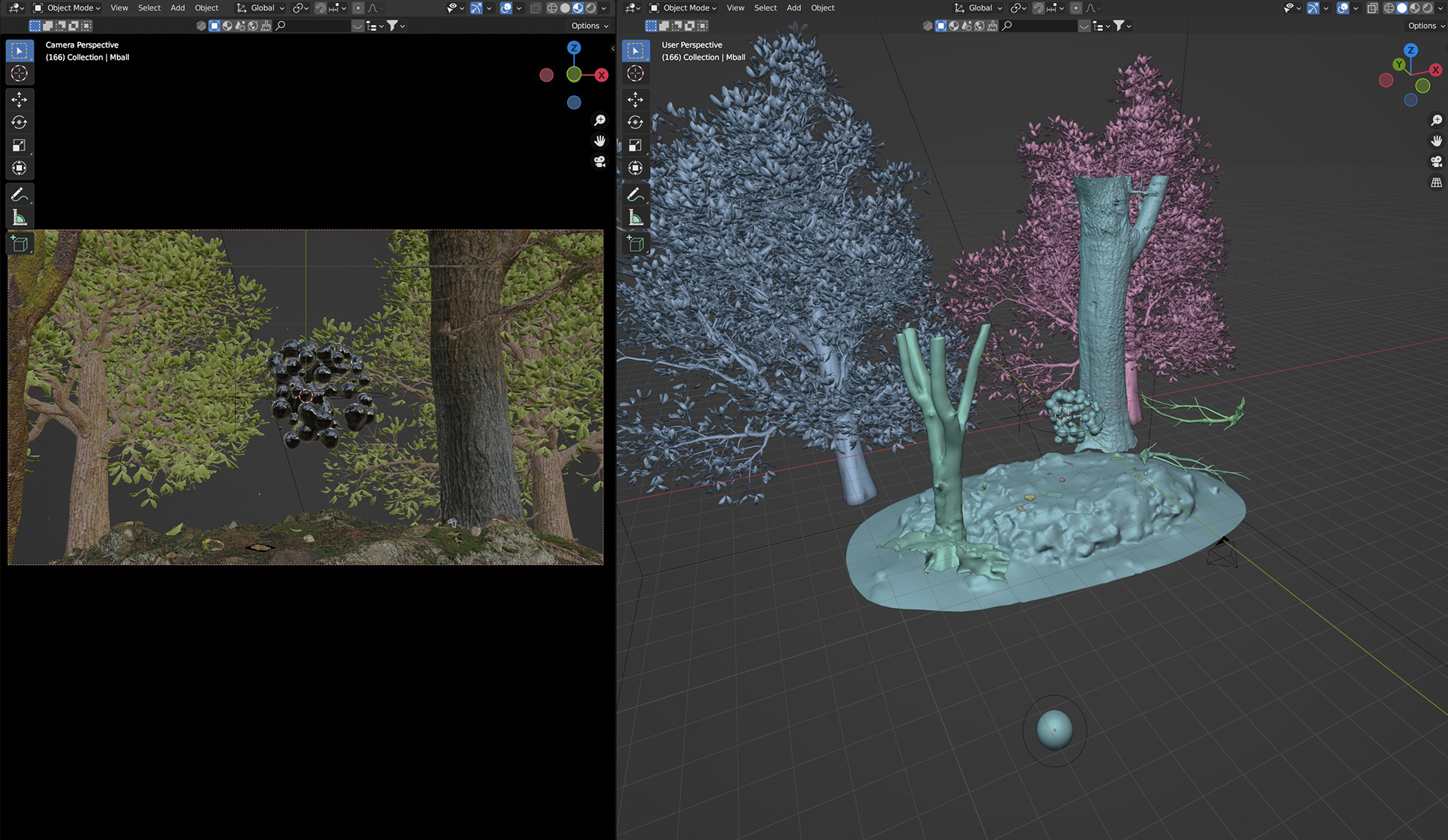The height and width of the screenshot is (840, 1448).
Task: Pick the Annotate tool in left viewport
Action: 20,195
